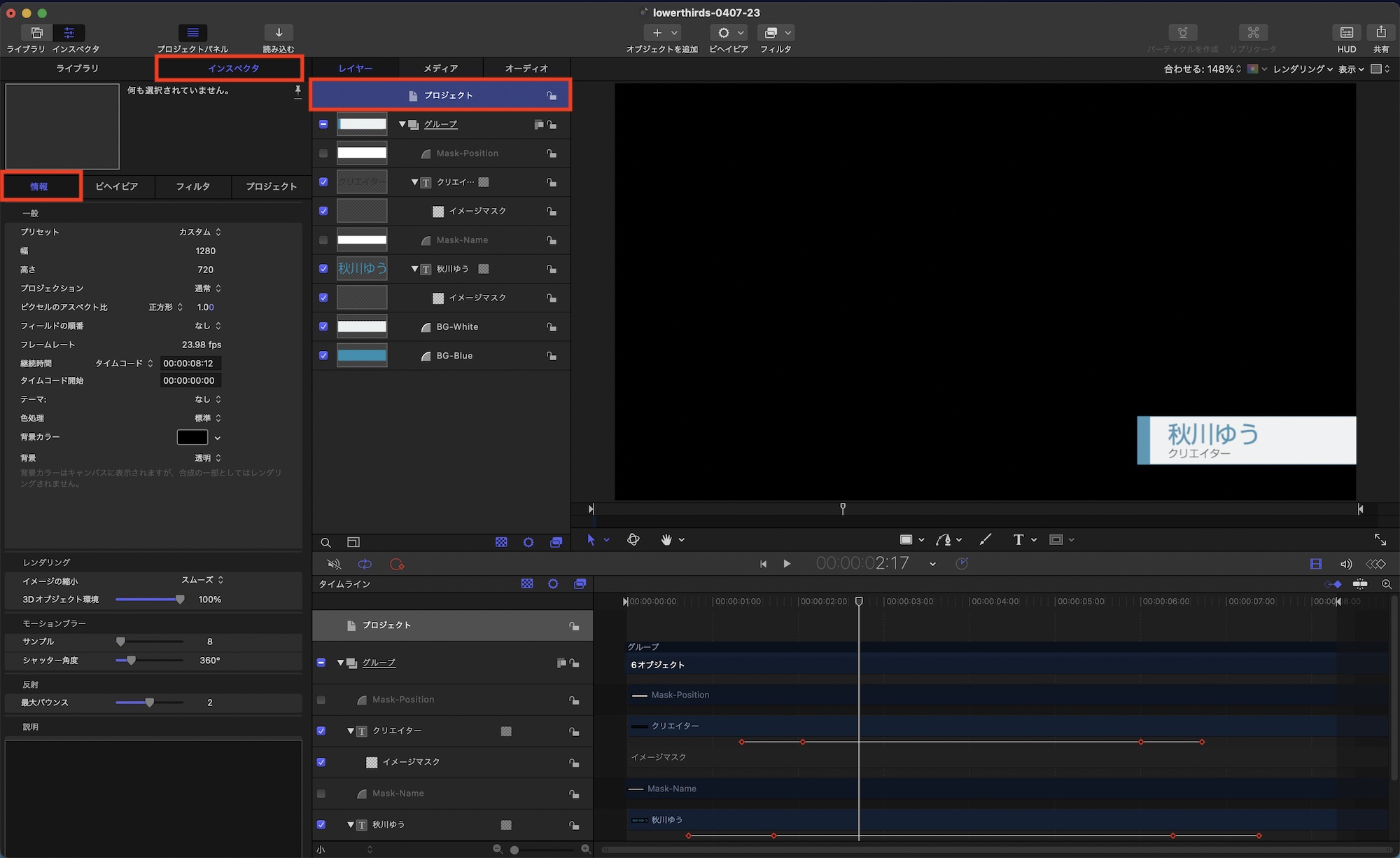Click the Share icon in toolbar
Viewport: 1400px width, 858px height.
coord(1380,33)
